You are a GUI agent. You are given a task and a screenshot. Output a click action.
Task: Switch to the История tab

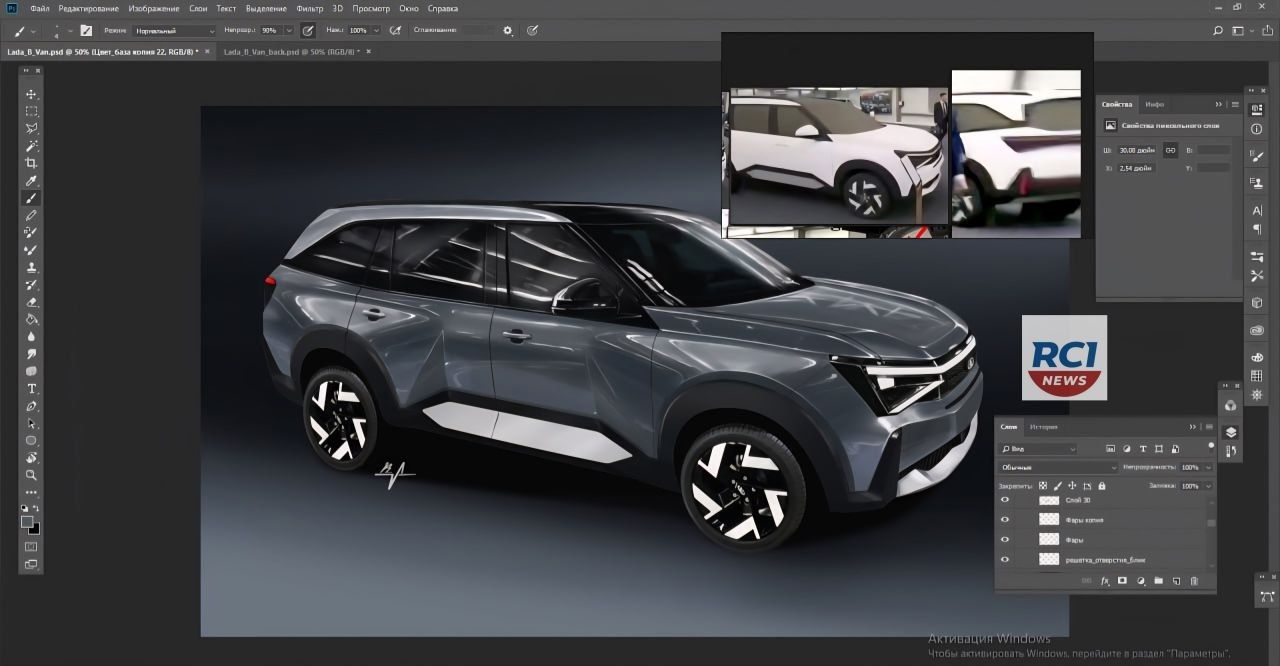[1044, 427]
